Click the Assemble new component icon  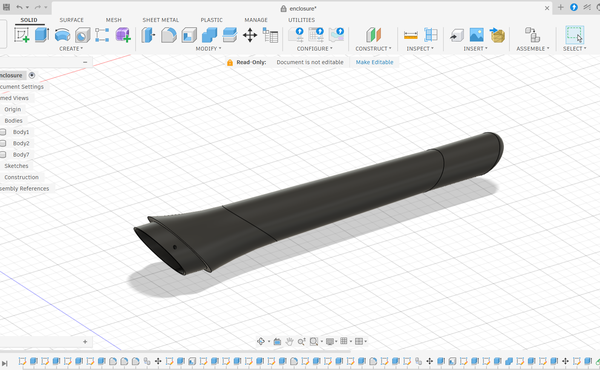point(532,35)
